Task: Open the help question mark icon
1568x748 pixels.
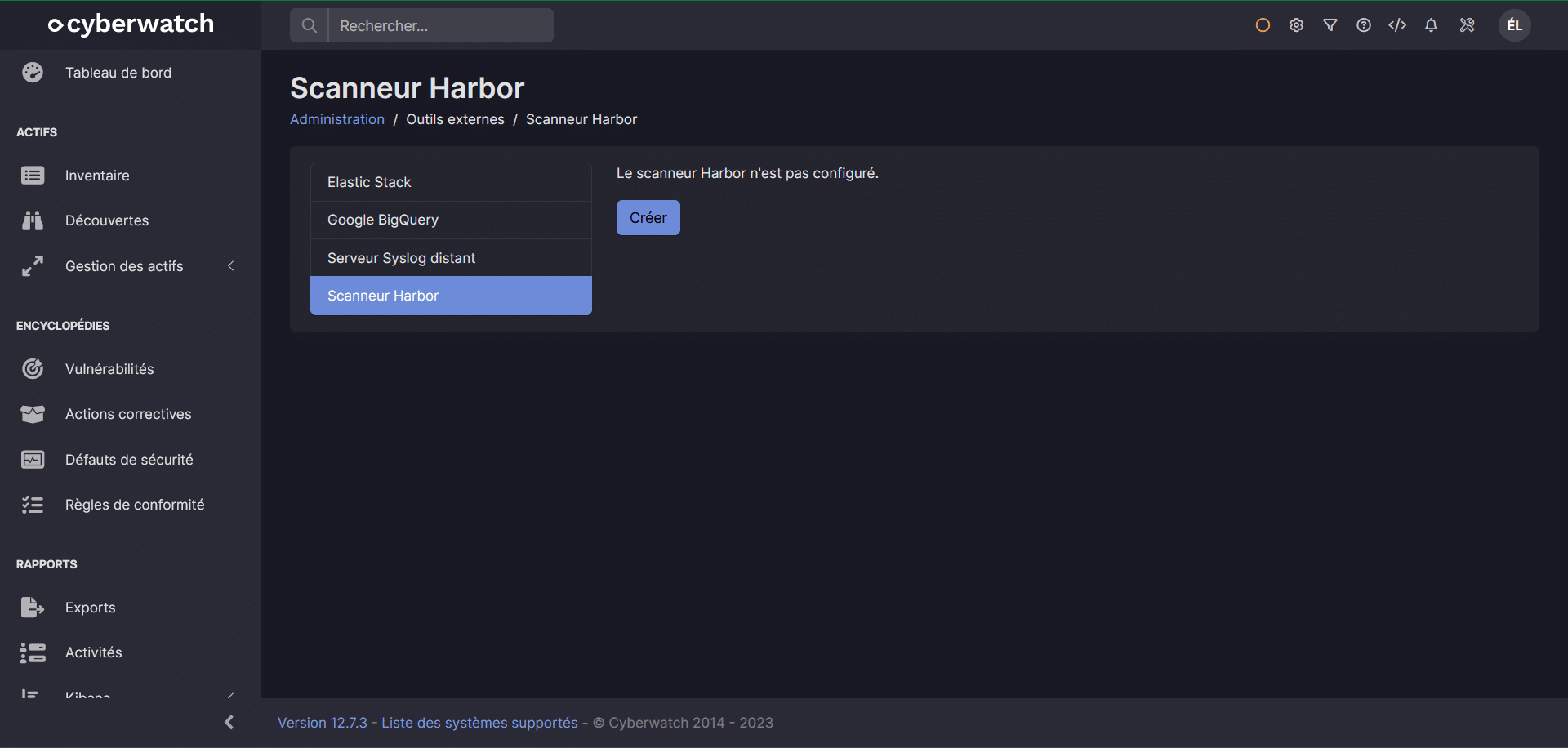Action: pyautogui.click(x=1364, y=25)
